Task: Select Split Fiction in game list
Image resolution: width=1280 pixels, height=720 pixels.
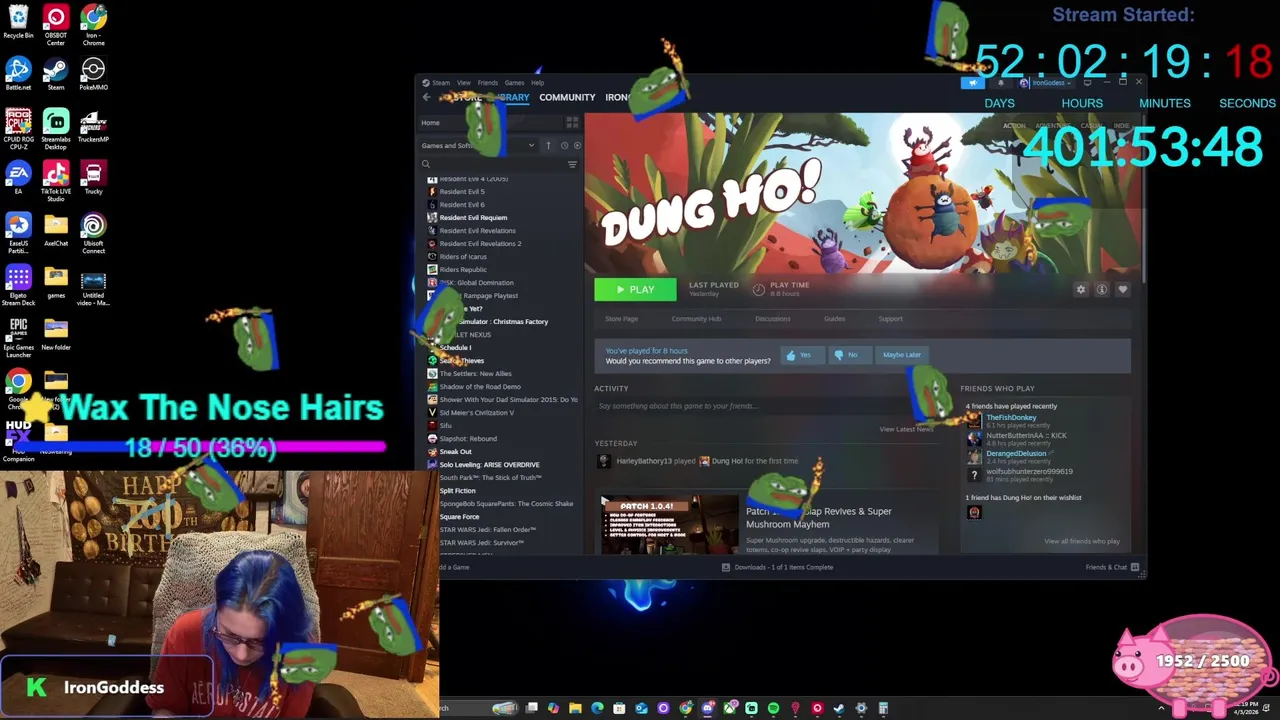Action: 456,490
